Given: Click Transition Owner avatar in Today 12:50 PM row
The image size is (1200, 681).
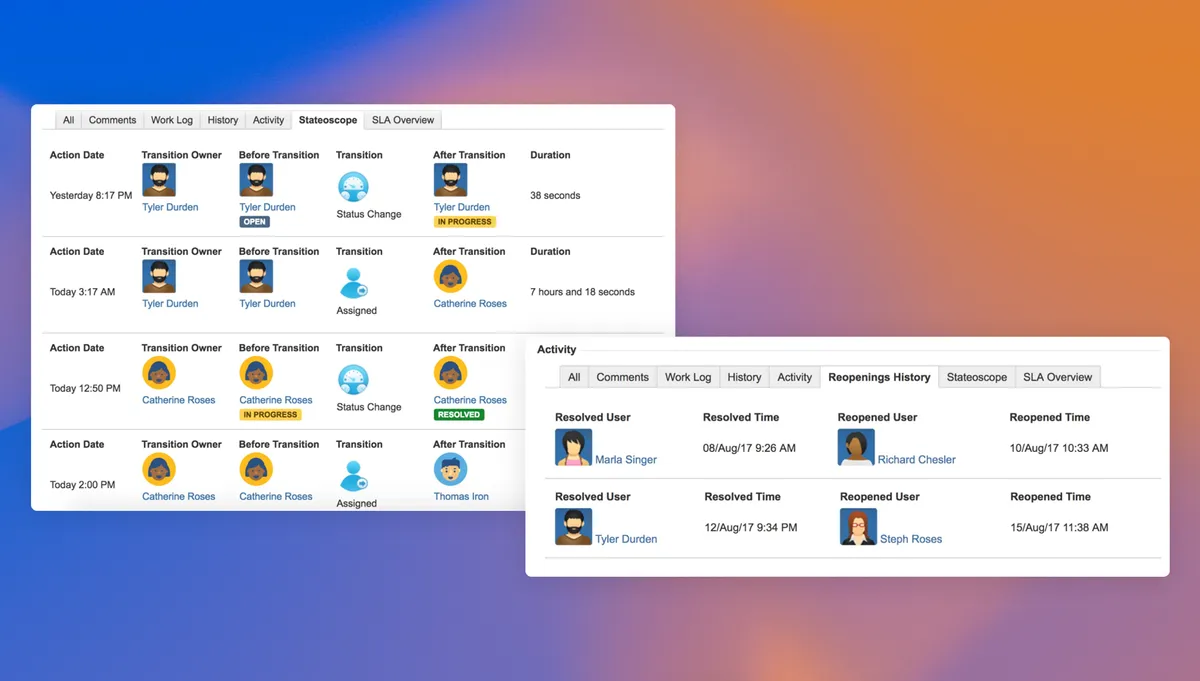Looking at the screenshot, I should [x=159, y=373].
